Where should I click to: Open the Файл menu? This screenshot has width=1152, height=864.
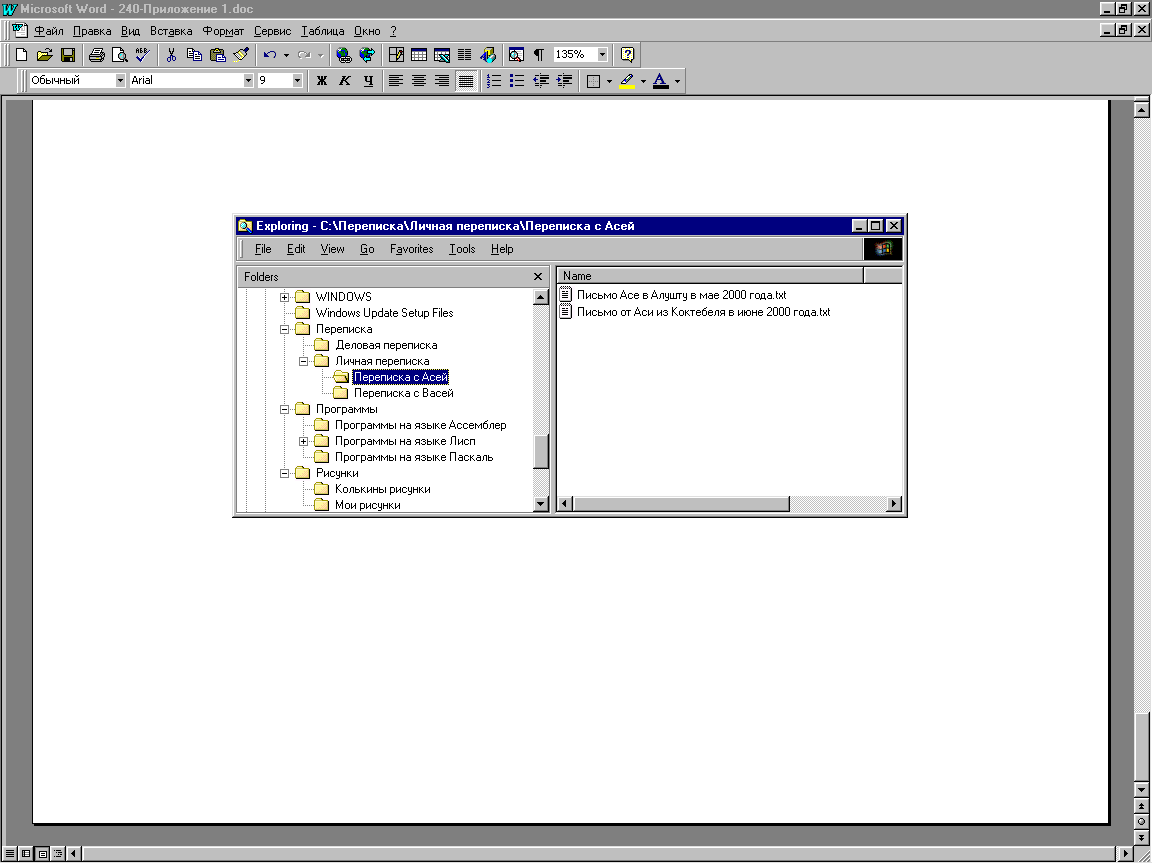[48, 31]
